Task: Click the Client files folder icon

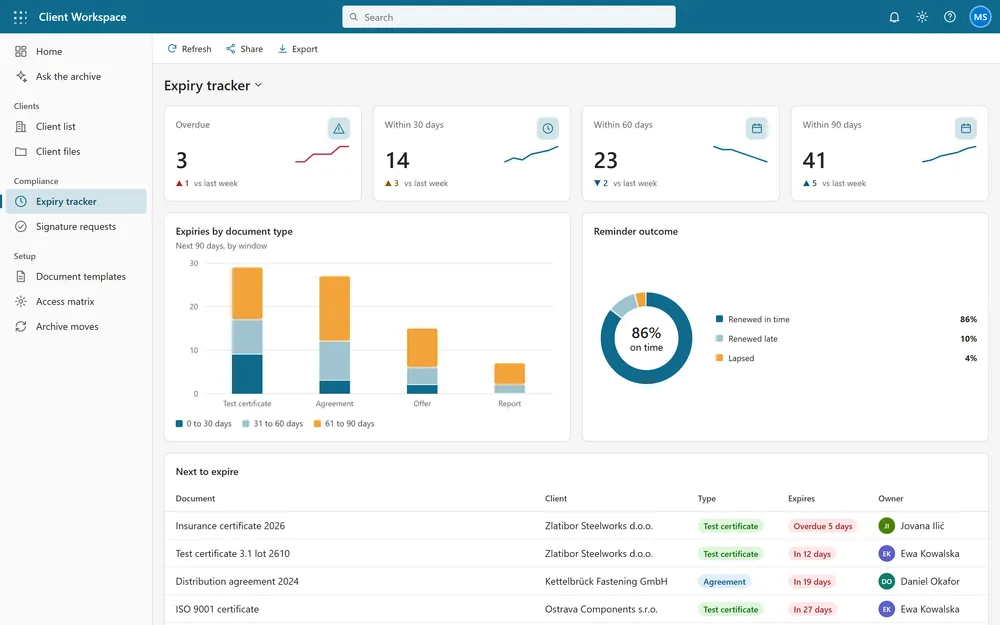Action: click(21, 152)
